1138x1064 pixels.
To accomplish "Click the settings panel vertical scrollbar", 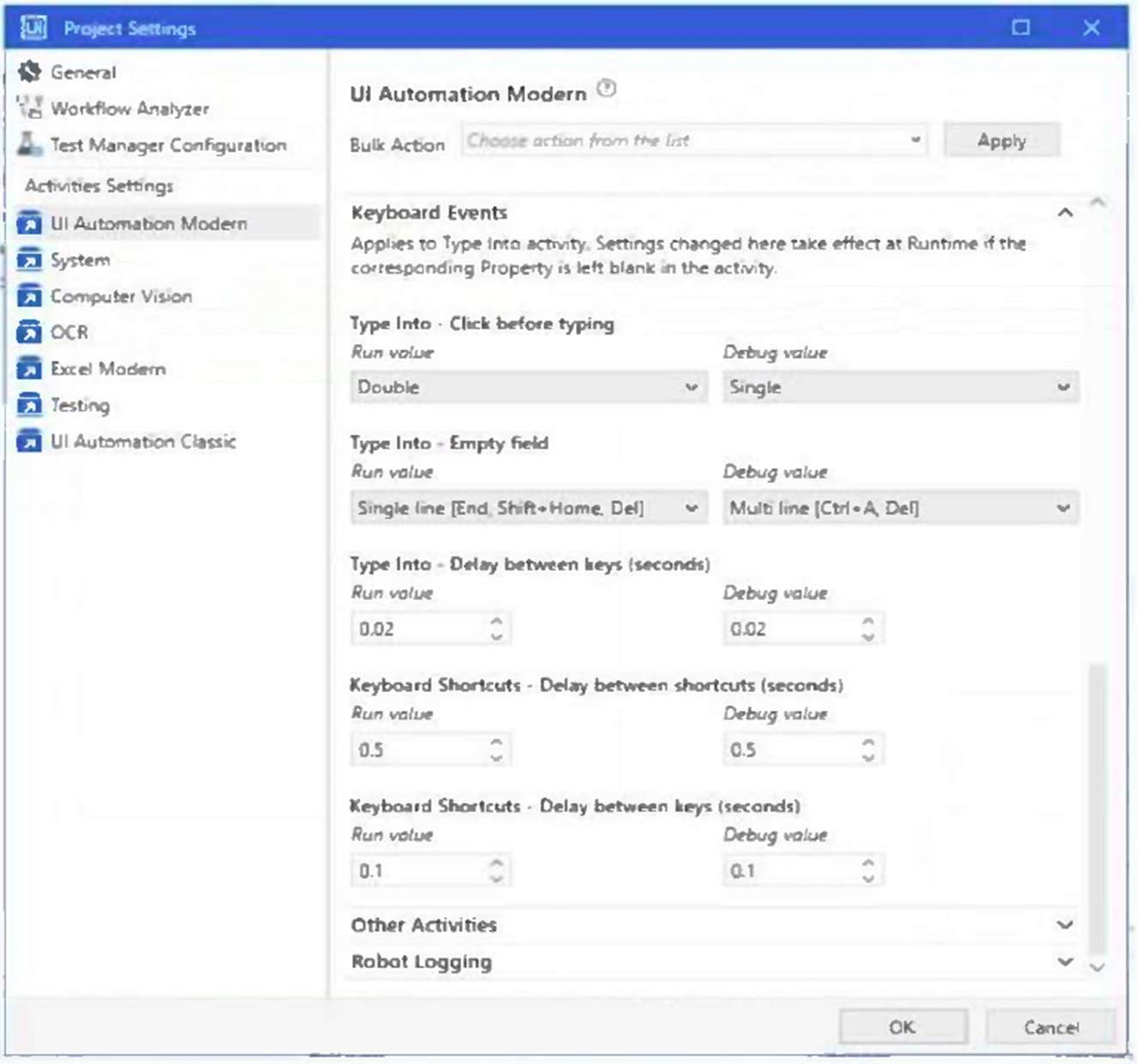I will tap(1097, 807).
